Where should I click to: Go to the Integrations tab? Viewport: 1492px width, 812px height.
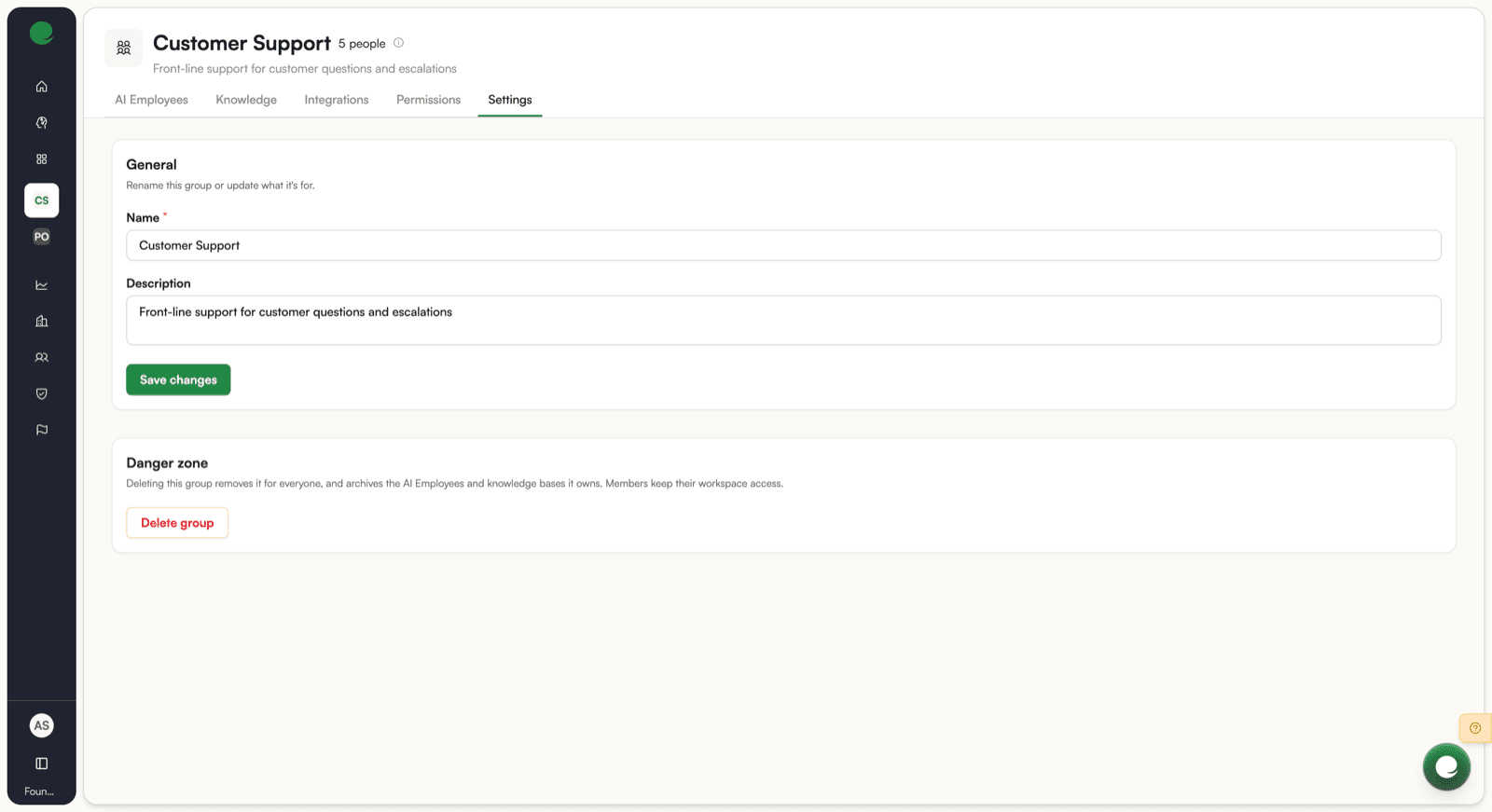coord(337,100)
